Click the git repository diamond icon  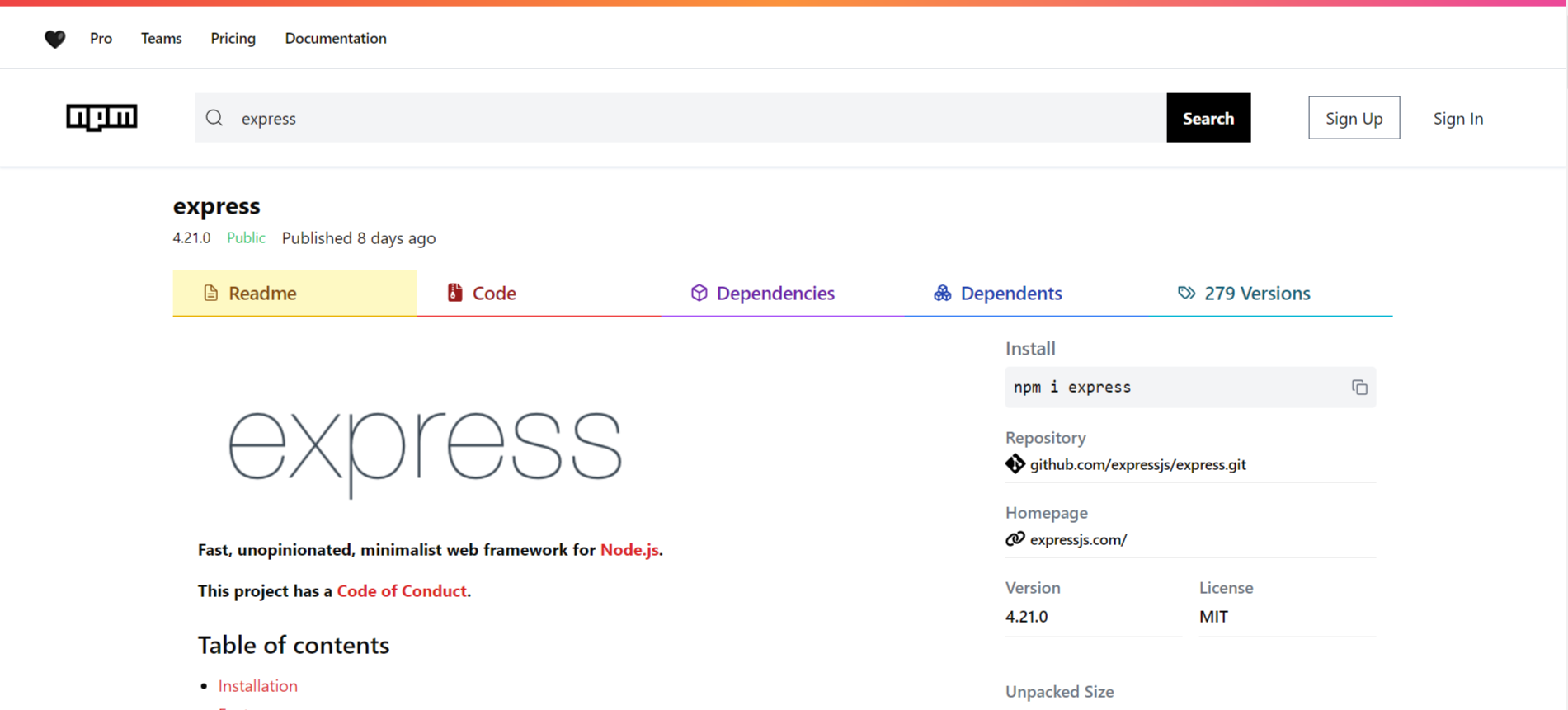(1015, 464)
